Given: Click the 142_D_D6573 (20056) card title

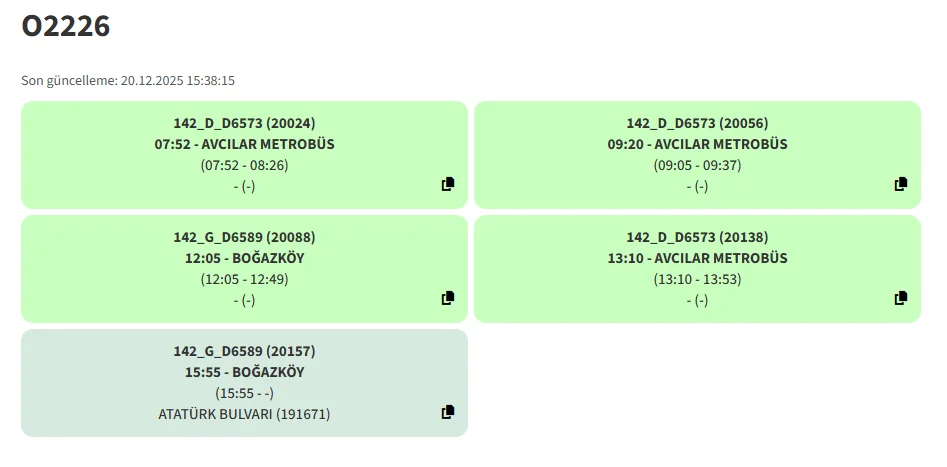Looking at the screenshot, I should (697, 124).
